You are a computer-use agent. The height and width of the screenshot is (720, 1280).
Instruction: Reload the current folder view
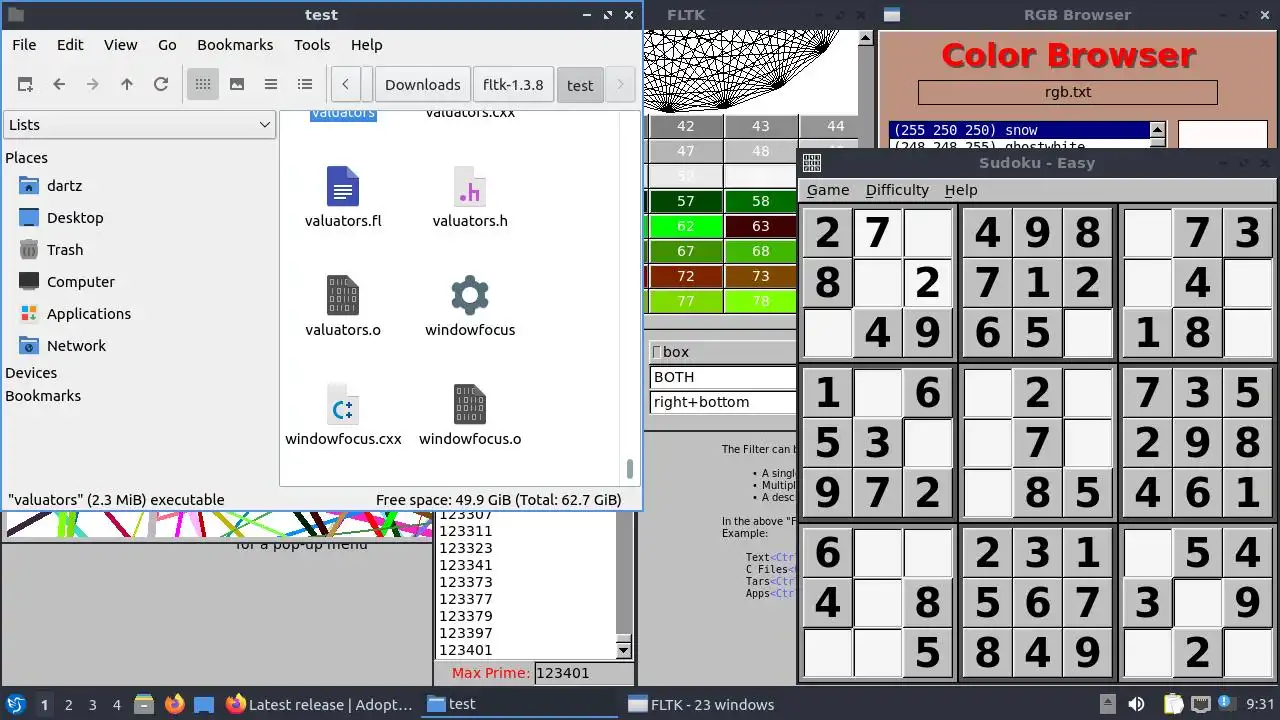click(161, 85)
